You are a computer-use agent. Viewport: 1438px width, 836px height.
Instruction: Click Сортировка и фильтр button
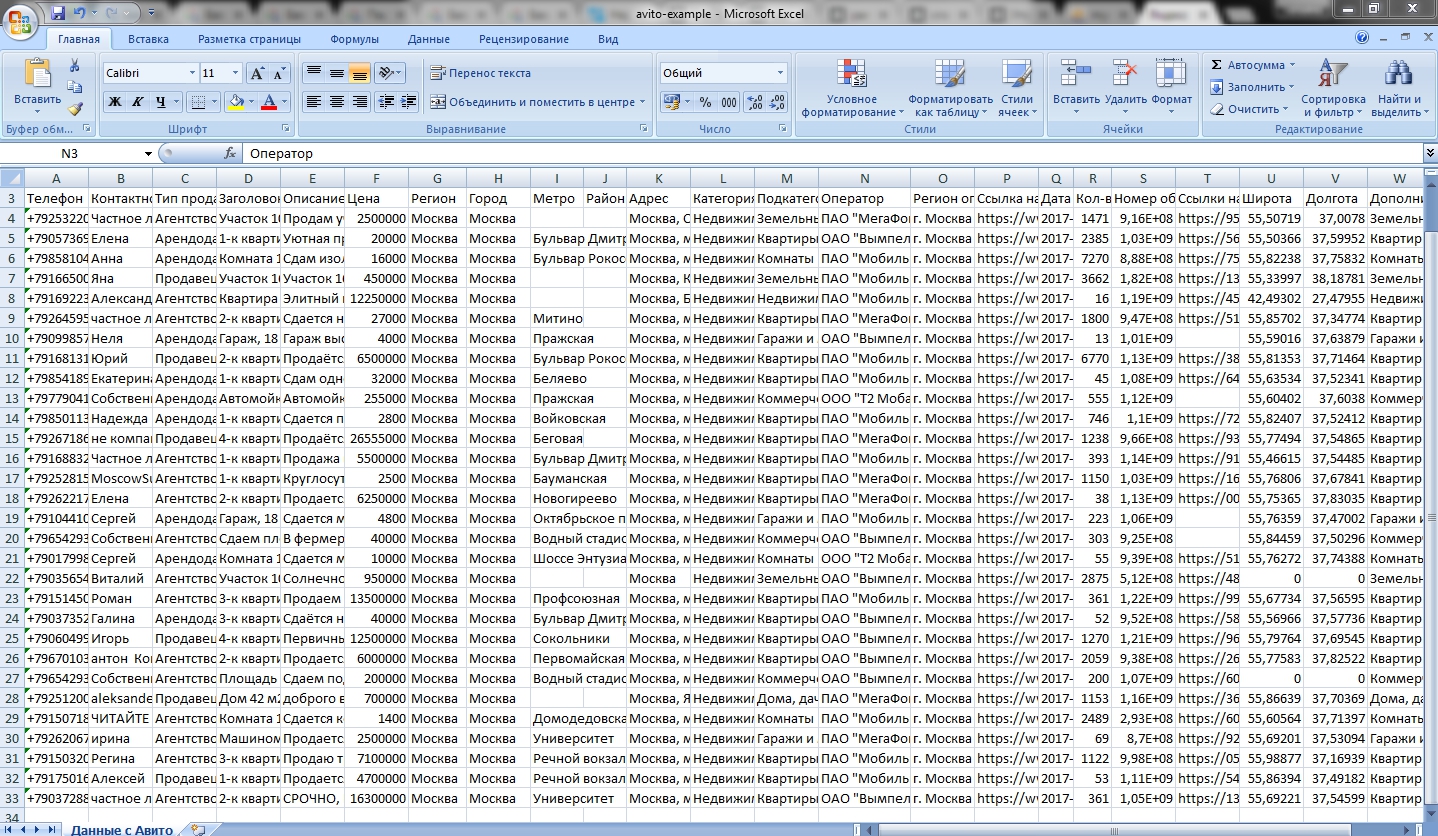pyautogui.click(x=1332, y=88)
